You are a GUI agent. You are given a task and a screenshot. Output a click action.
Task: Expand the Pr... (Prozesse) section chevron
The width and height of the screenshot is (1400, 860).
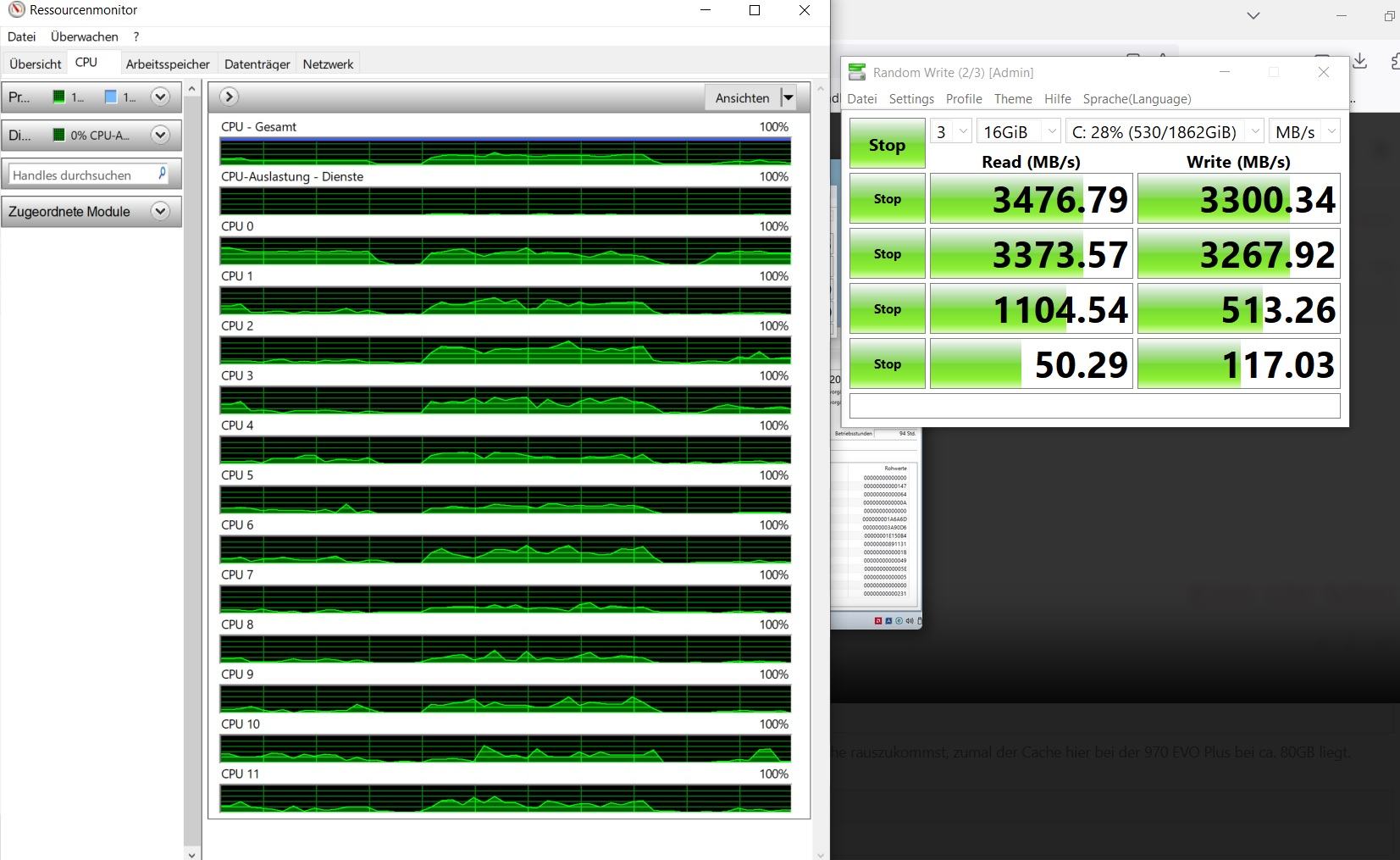[x=160, y=97]
